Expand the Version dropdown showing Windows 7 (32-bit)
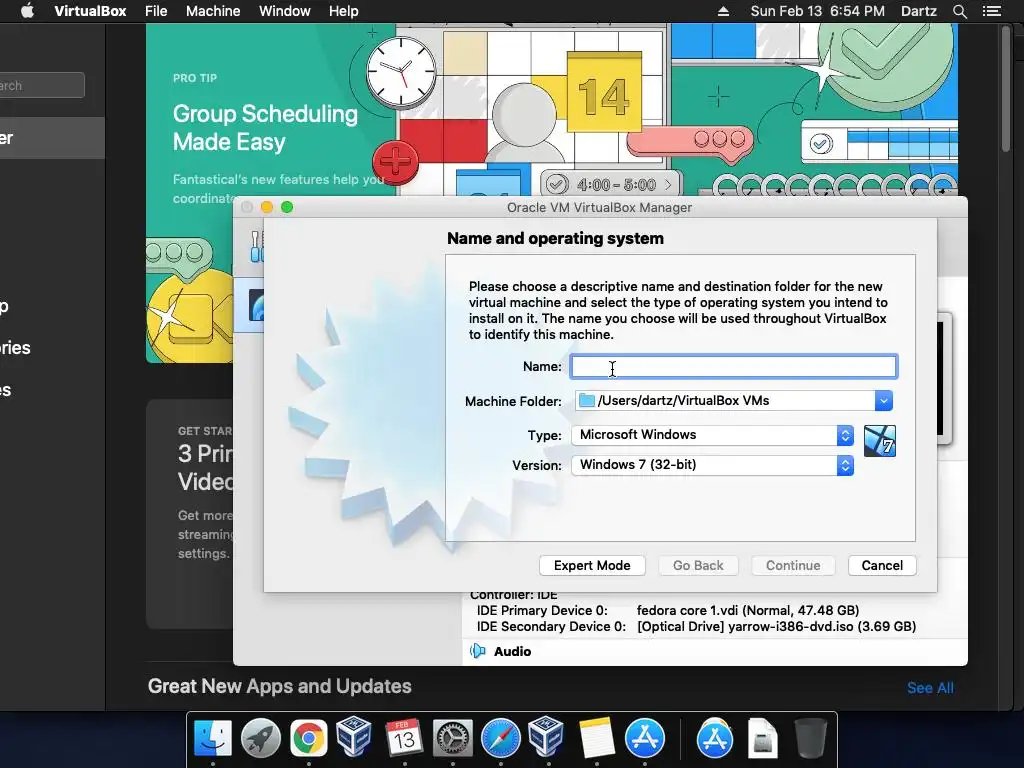1024x768 pixels. 712,465
